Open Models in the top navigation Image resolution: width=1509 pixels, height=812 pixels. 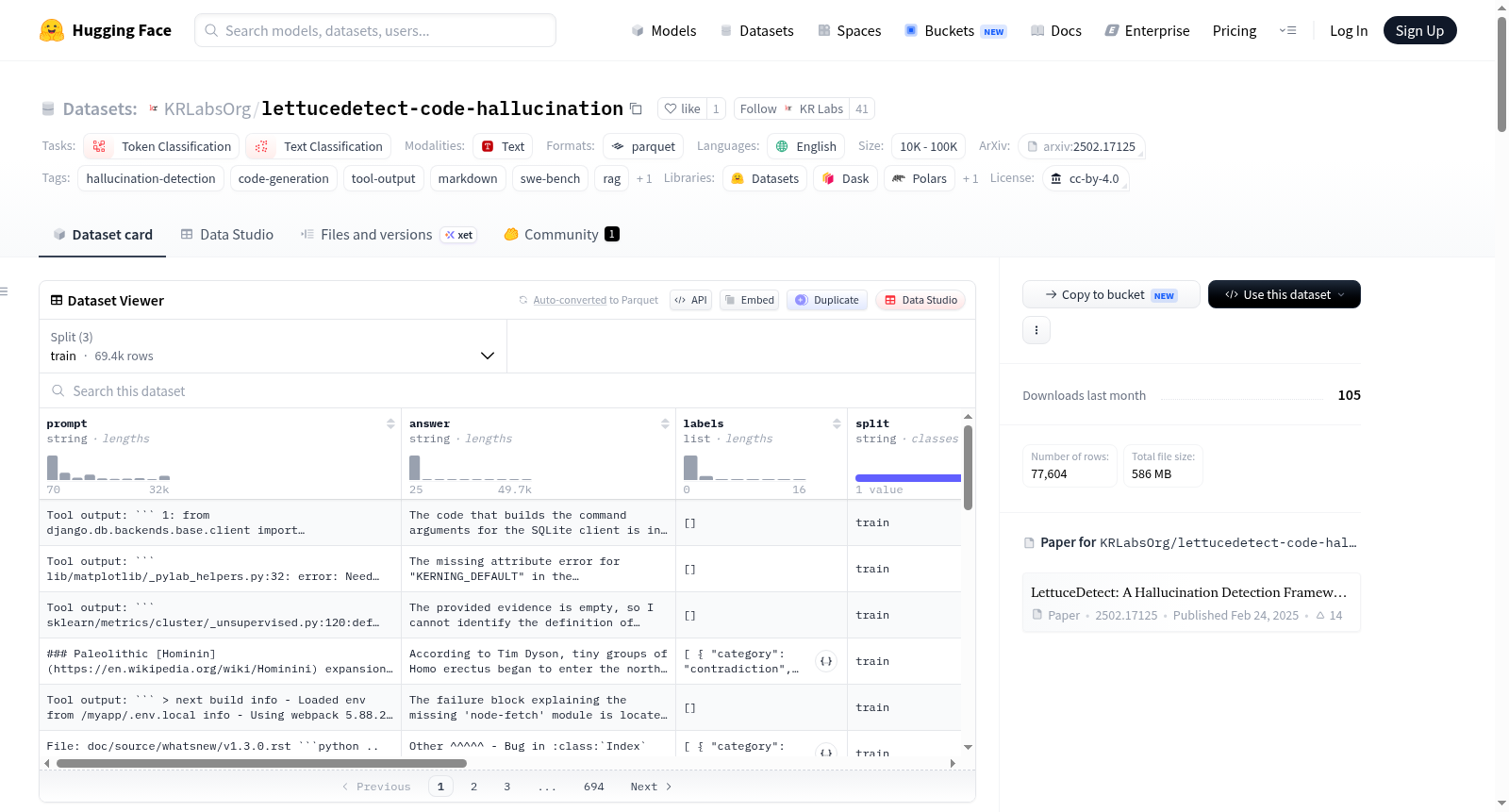click(x=664, y=30)
